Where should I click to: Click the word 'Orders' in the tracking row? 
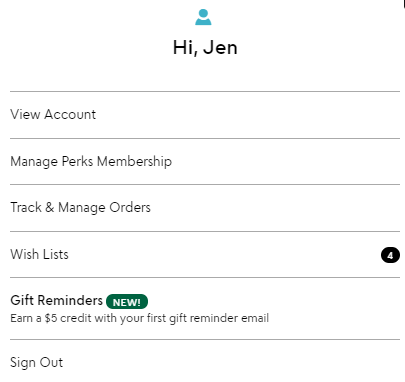[130, 207]
